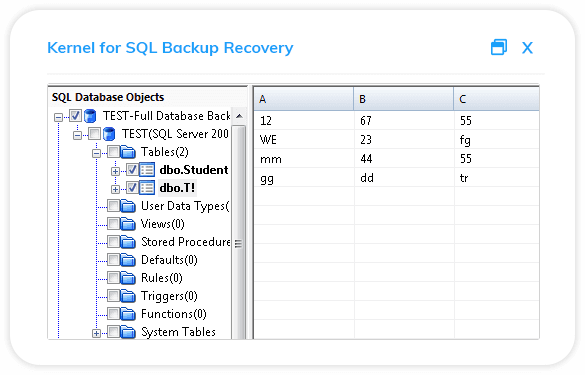Click the TEST-Full Database Backup database icon
The height and width of the screenshot is (375, 585).
click(x=90, y=116)
